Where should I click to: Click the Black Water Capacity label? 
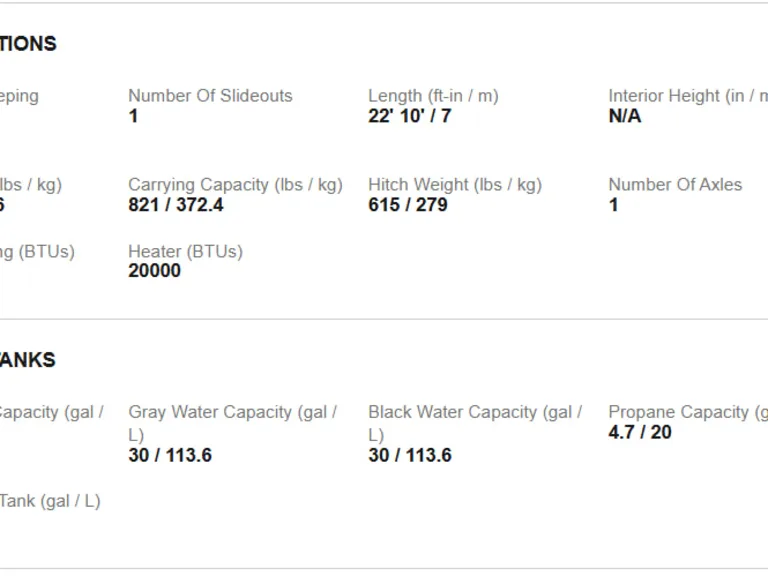point(475,423)
